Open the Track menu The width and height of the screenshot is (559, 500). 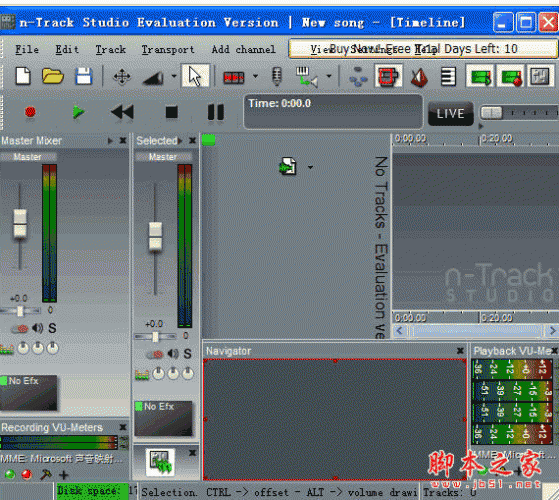point(111,50)
